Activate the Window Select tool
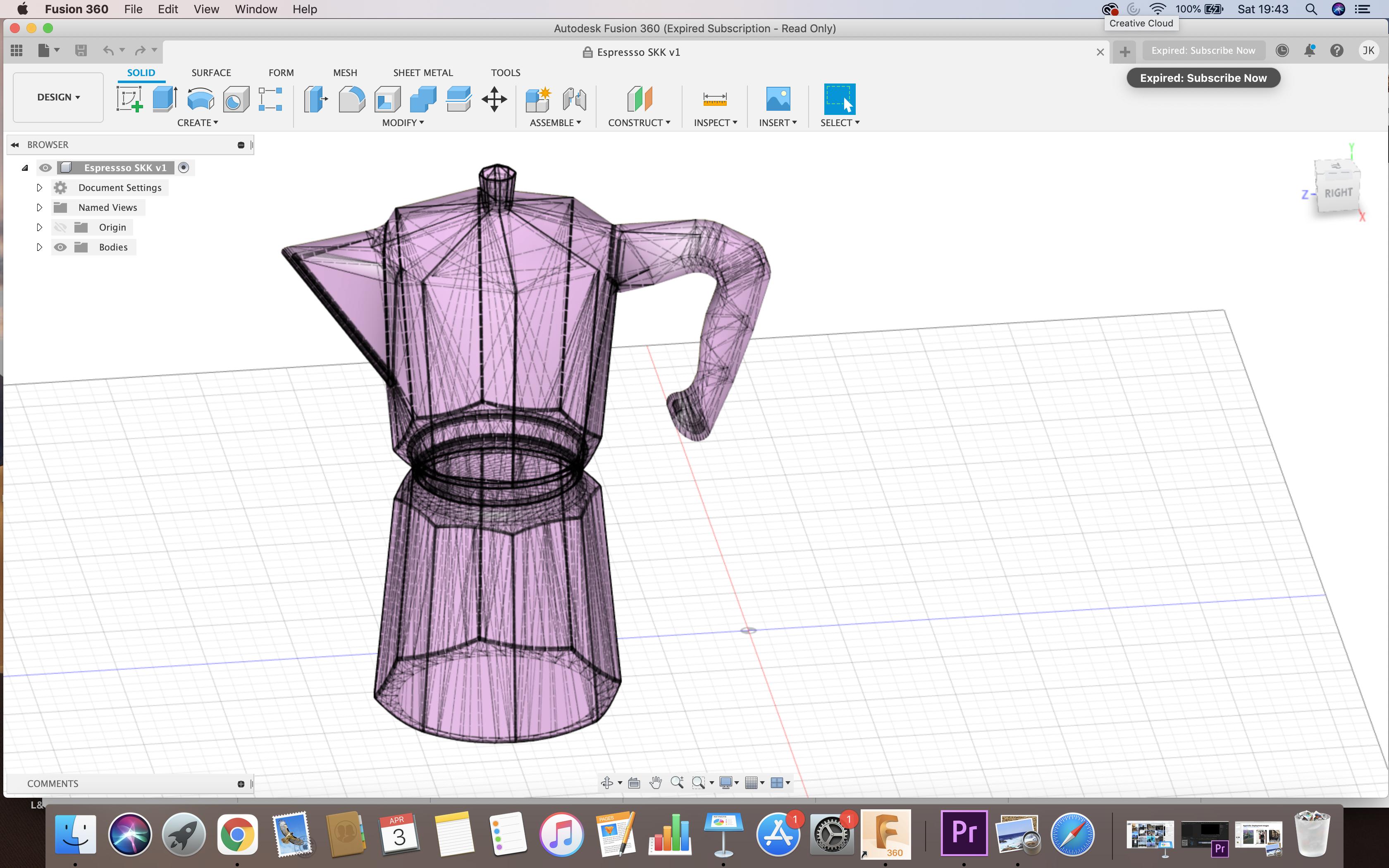1389x868 pixels. tap(840, 99)
